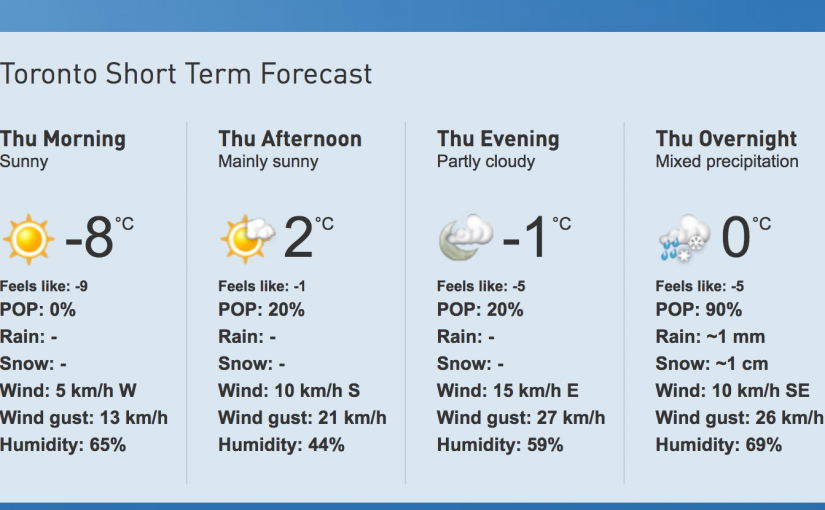
Task: Click the sunny icon for Thu Morning
Action: [x=27, y=239]
